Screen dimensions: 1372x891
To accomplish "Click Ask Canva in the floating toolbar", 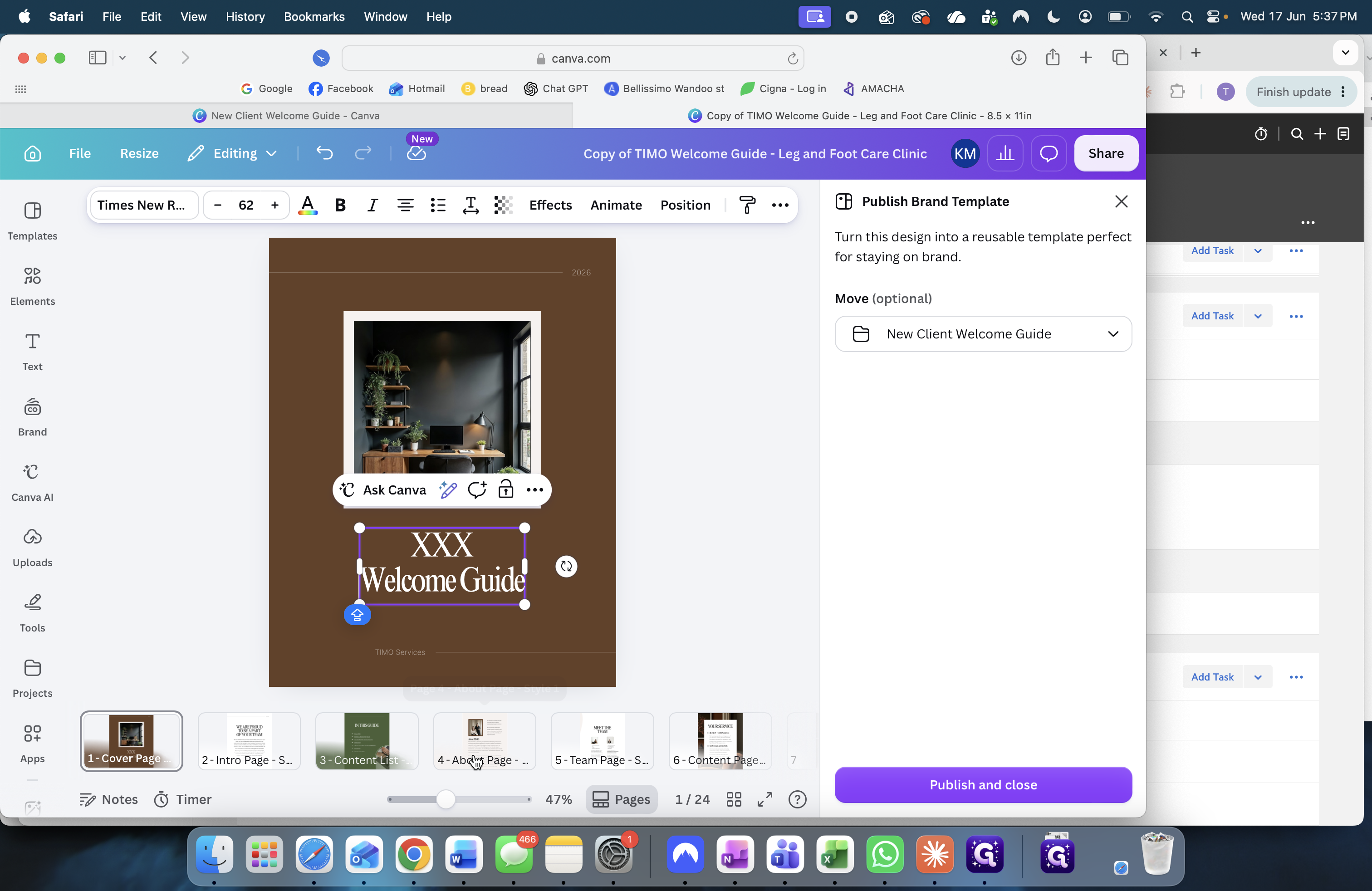I will [x=383, y=490].
